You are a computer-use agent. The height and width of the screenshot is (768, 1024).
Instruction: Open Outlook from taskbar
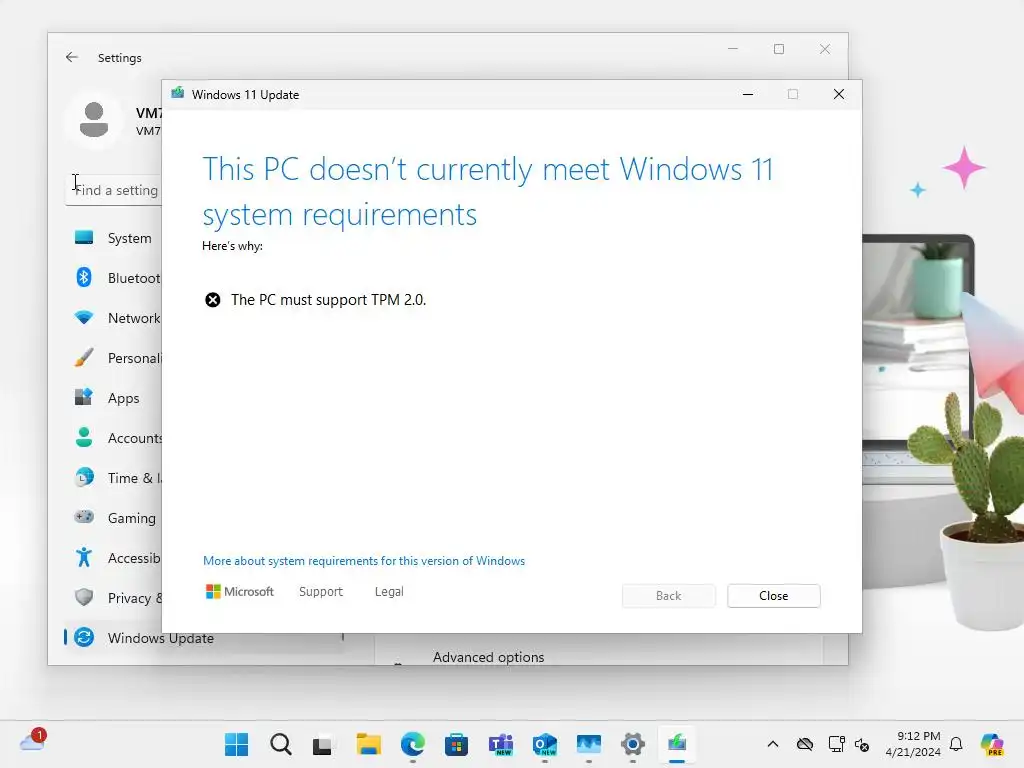(545, 744)
